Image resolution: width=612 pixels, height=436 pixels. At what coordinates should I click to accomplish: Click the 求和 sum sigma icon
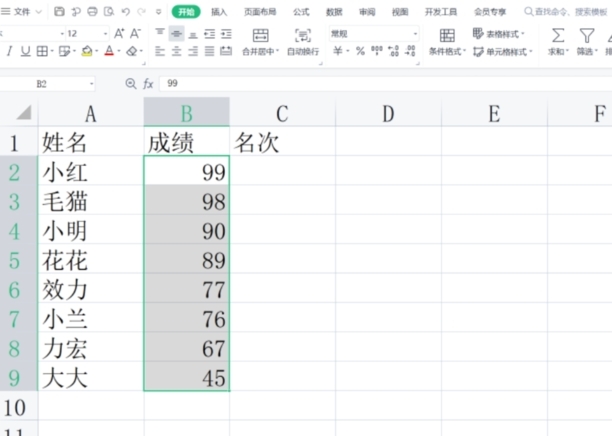[558, 36]
